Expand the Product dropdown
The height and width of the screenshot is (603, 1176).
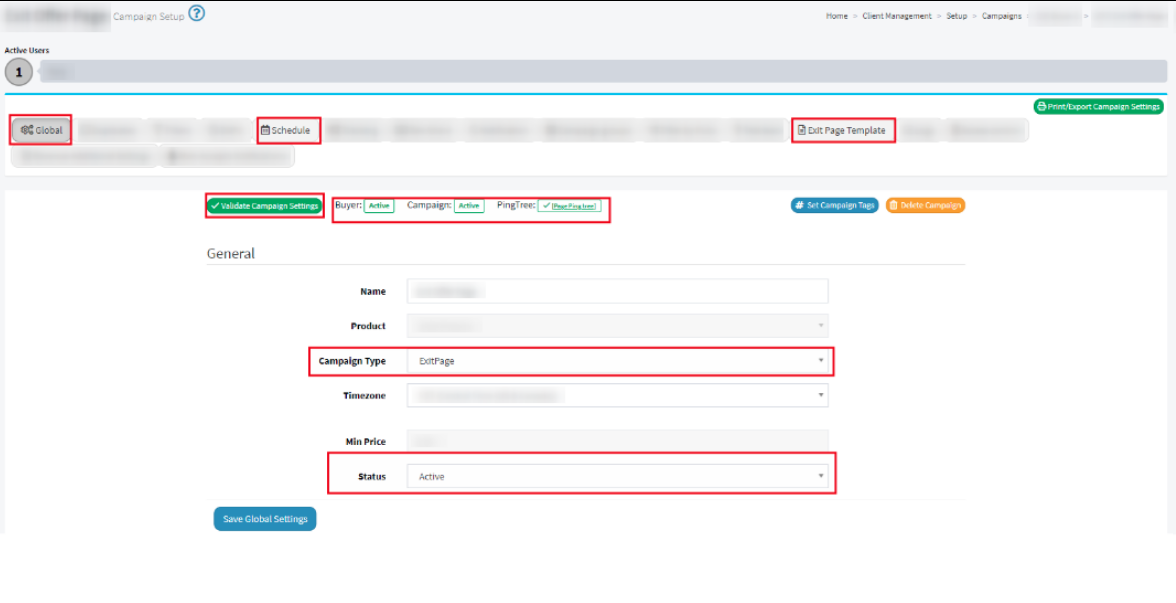coord(617,326)
